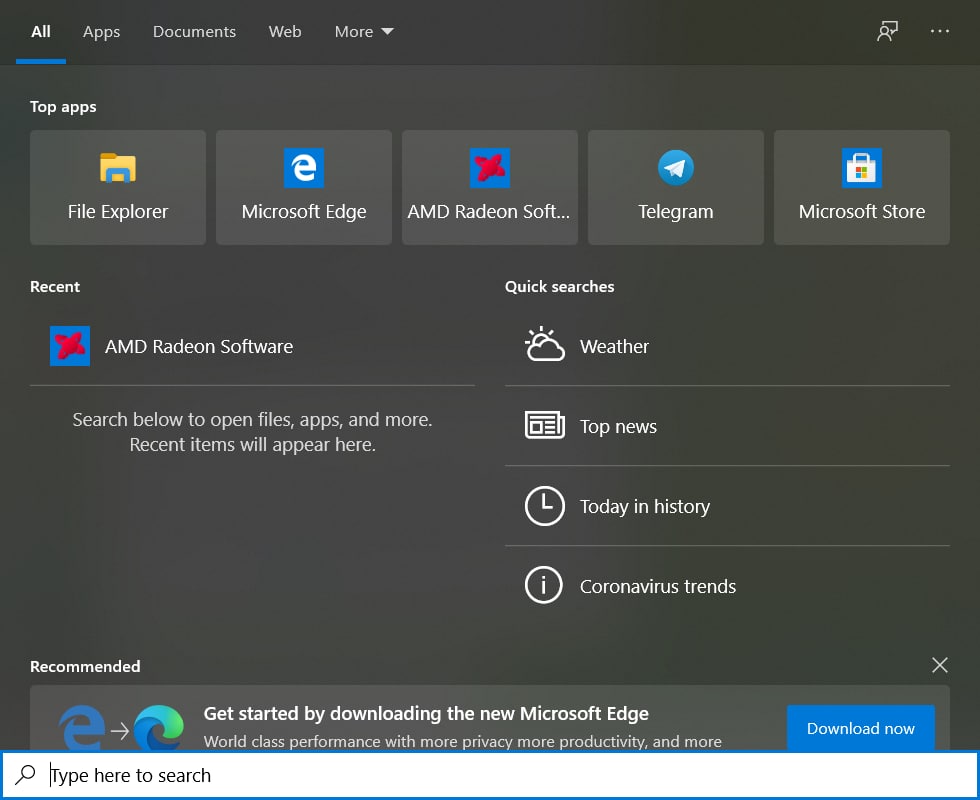Open the three-dots options menu
The height and width of the screenshot is (800, 980).
(x=939, y=31)
